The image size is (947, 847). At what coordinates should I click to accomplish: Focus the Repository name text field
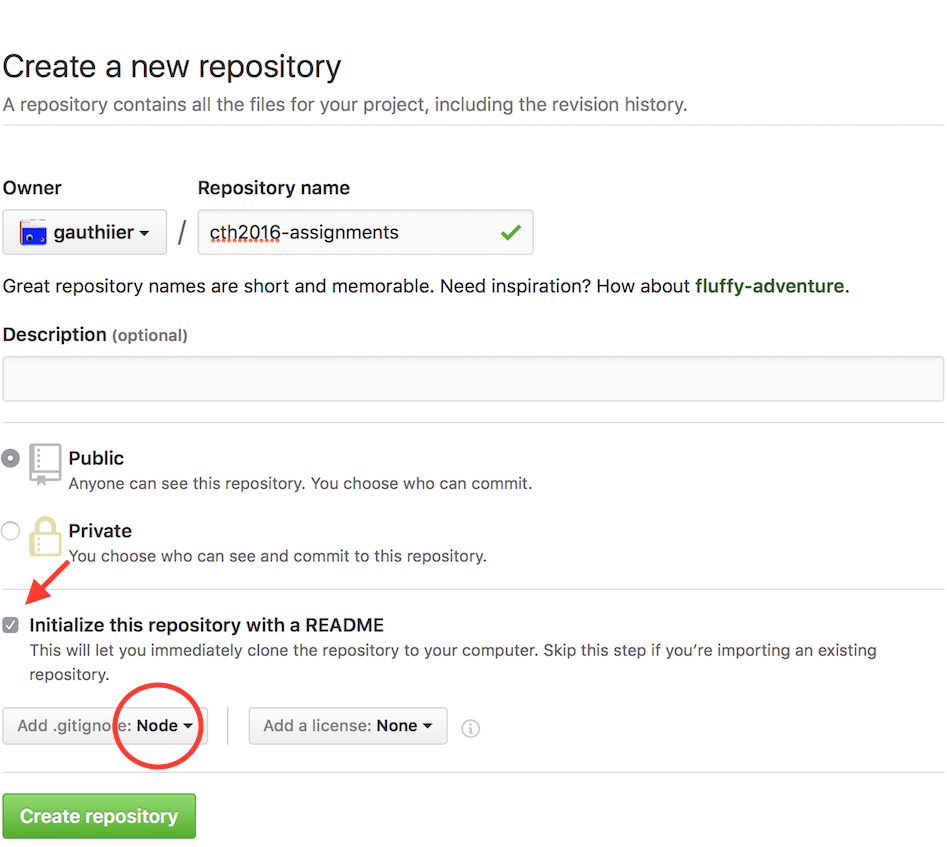coord(350,233)
